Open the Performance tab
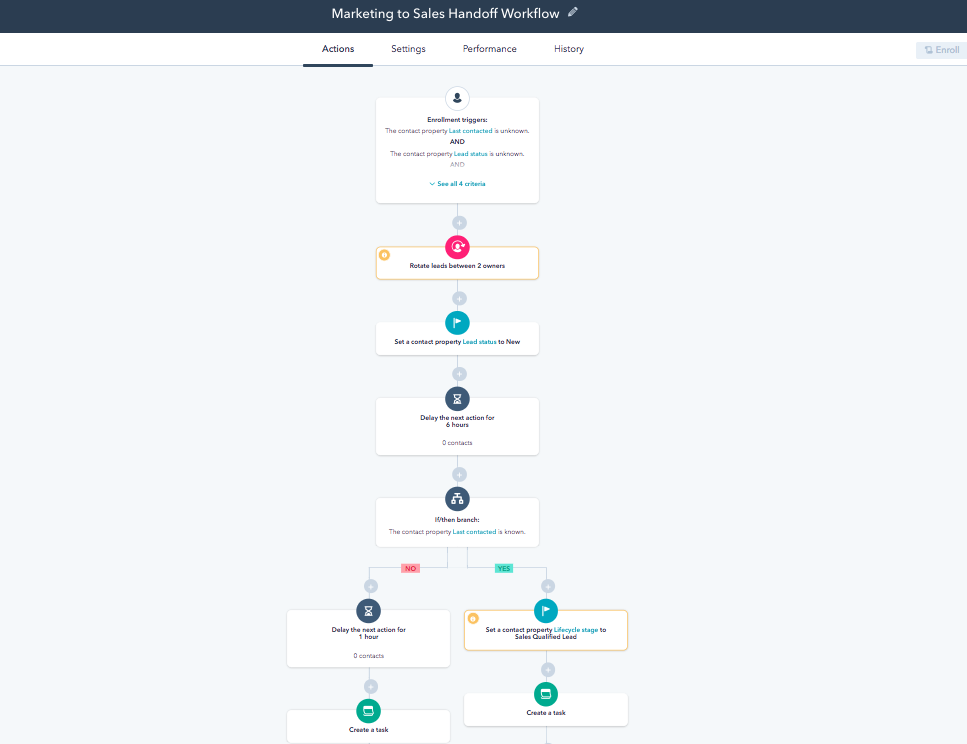Viewport: 967px width, 744px height. pyautogui.click(x=490, y=49)
